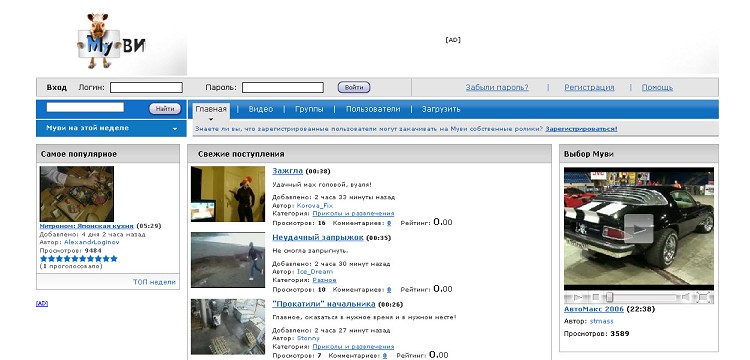Open the Загрузить tab
Image resolution: width=750 pixels, height=360 pixels.
pos(441,109)
